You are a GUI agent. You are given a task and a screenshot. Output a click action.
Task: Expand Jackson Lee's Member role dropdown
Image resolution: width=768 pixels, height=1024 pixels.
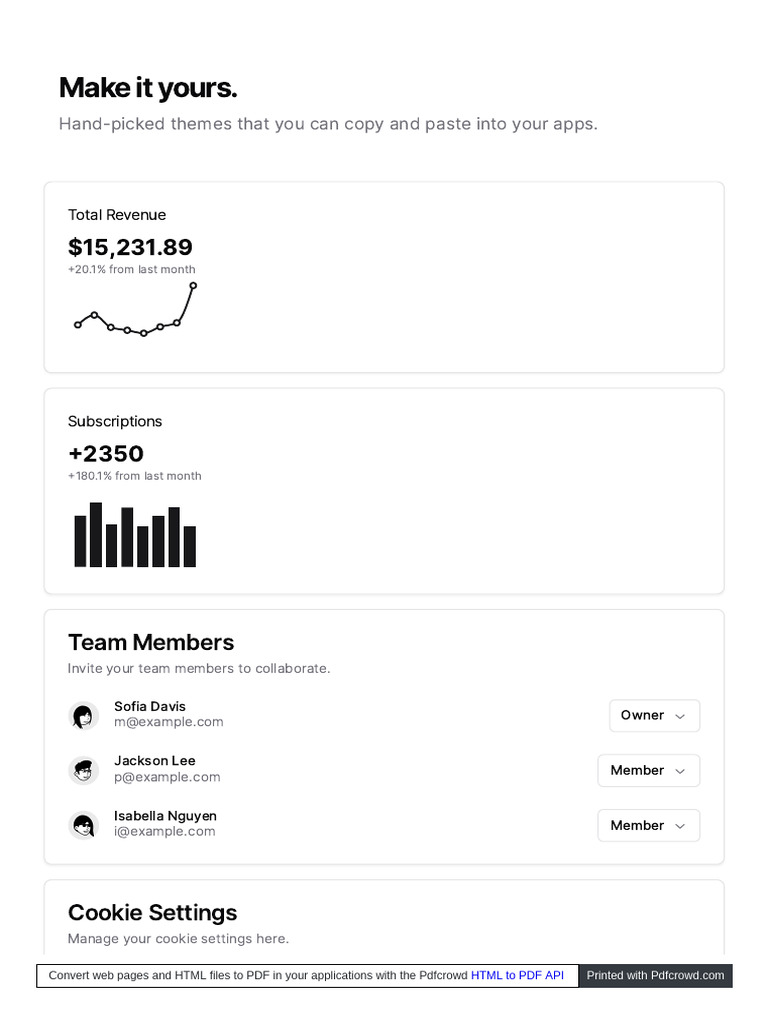648,771
